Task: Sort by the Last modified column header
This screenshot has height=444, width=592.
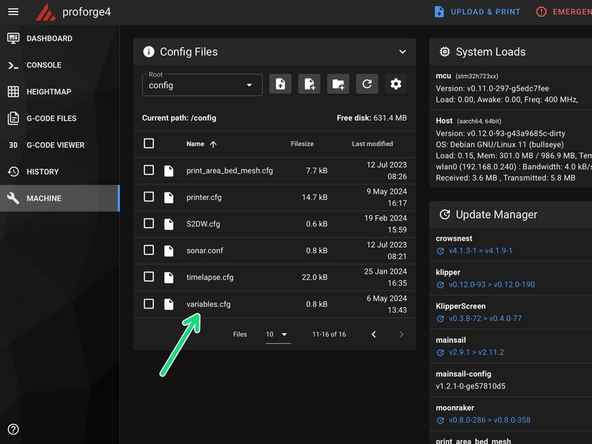Action: tap(372, 144)
